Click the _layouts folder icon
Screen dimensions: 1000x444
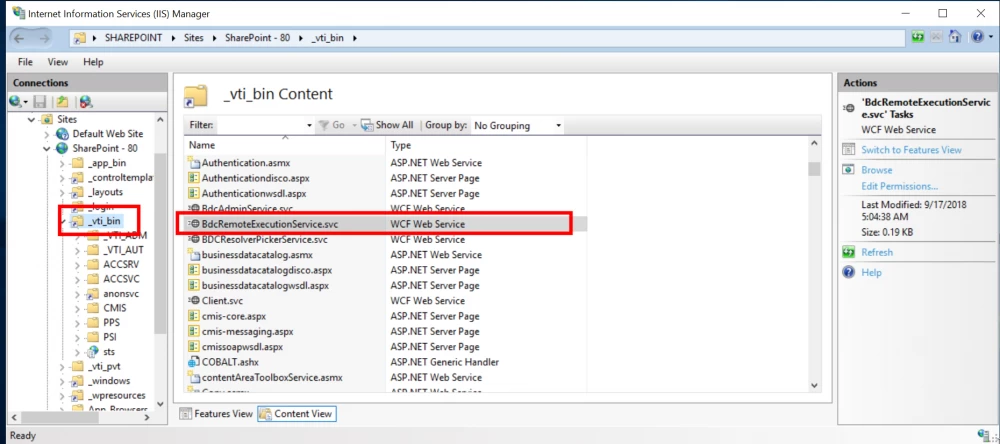[x=77, y=192]
